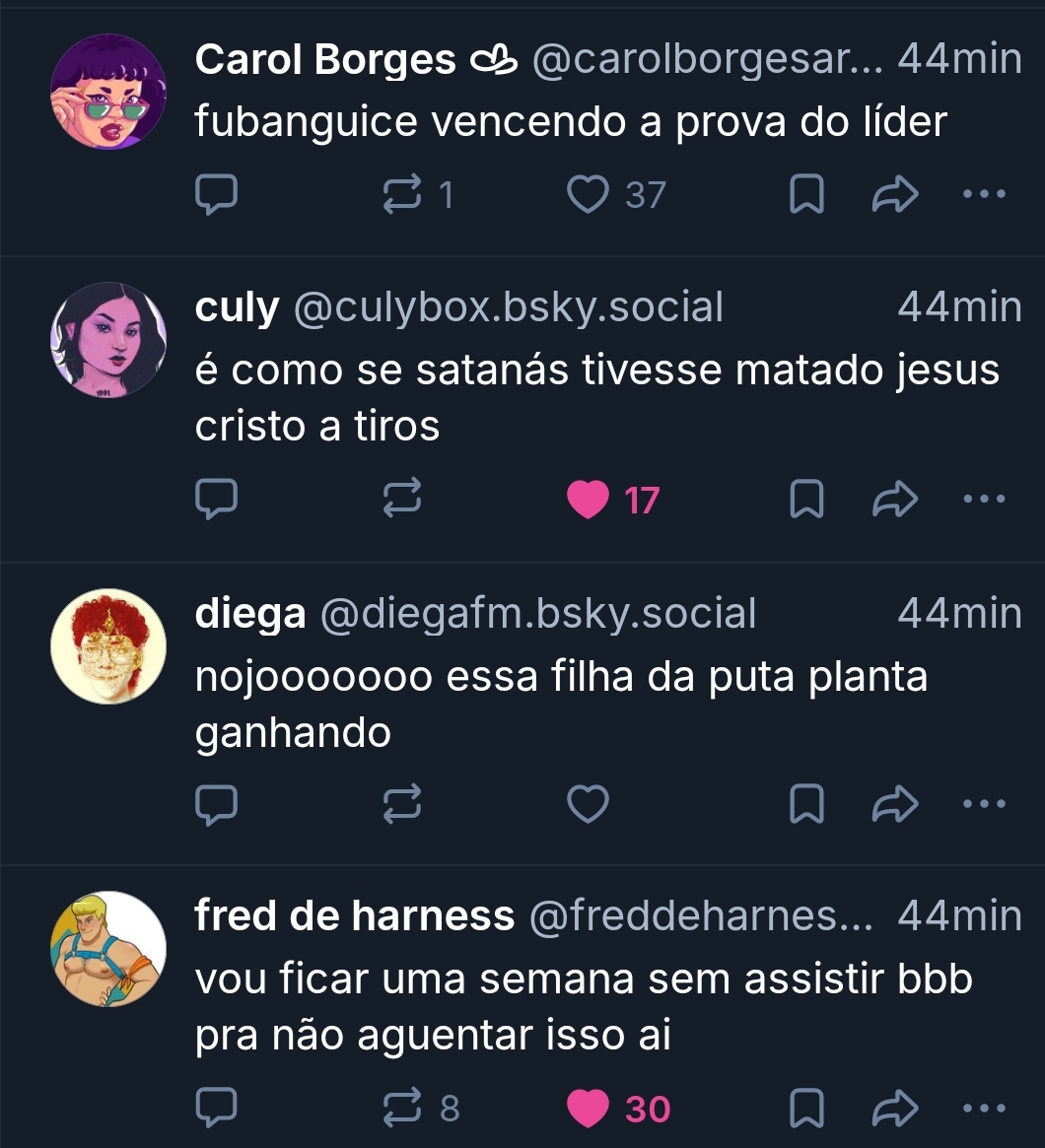
Task: Open more options menu on diega's post
Action: tap(984, 803)
